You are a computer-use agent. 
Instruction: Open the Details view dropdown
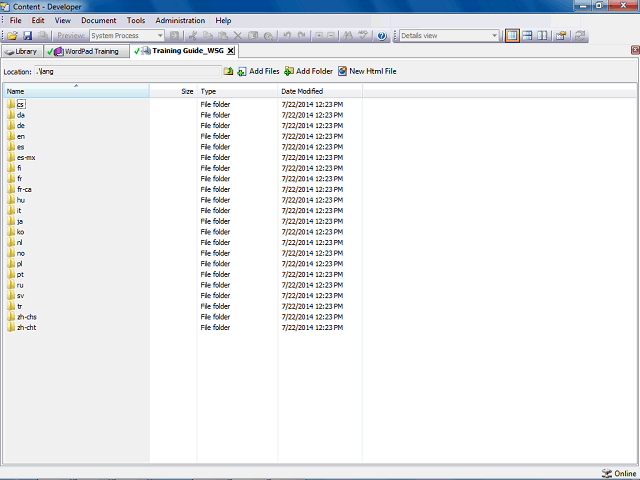(x=449, y=36)
